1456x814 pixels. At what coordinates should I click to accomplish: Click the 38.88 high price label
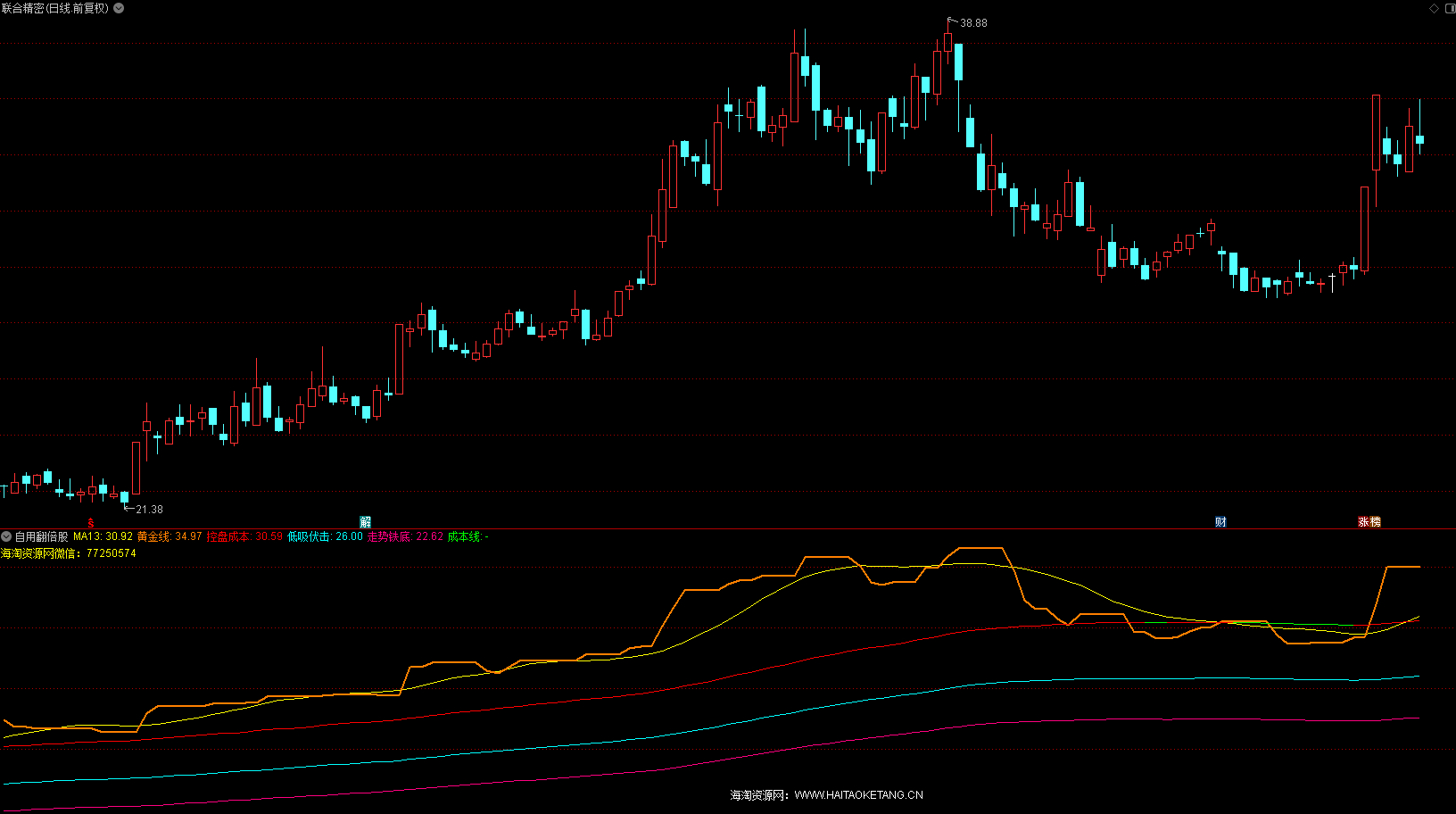[973, 23]
